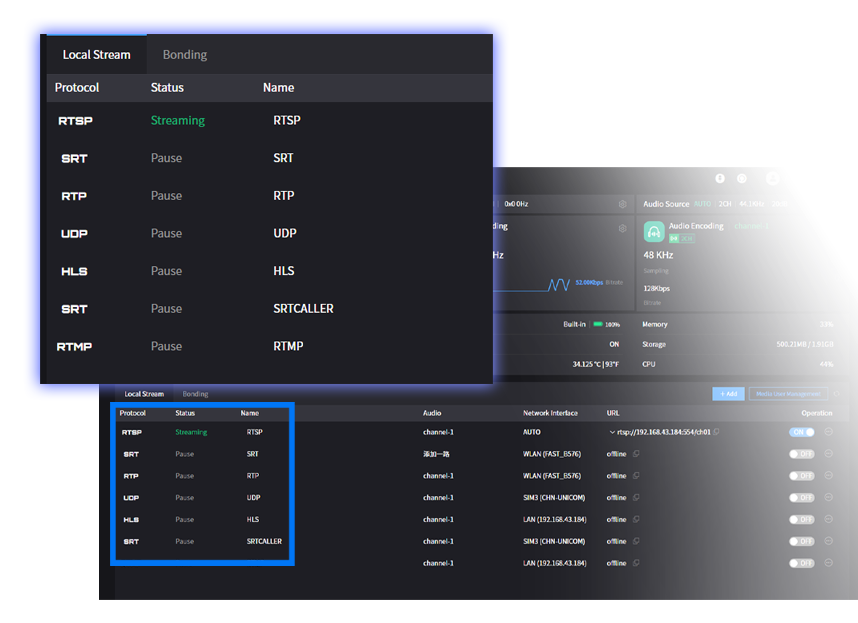Viewport: 858px width, 623px height.
Task: Enable the HLS stream toggle on LAN row
Action: pyautogui.click(x=801, y=520)
